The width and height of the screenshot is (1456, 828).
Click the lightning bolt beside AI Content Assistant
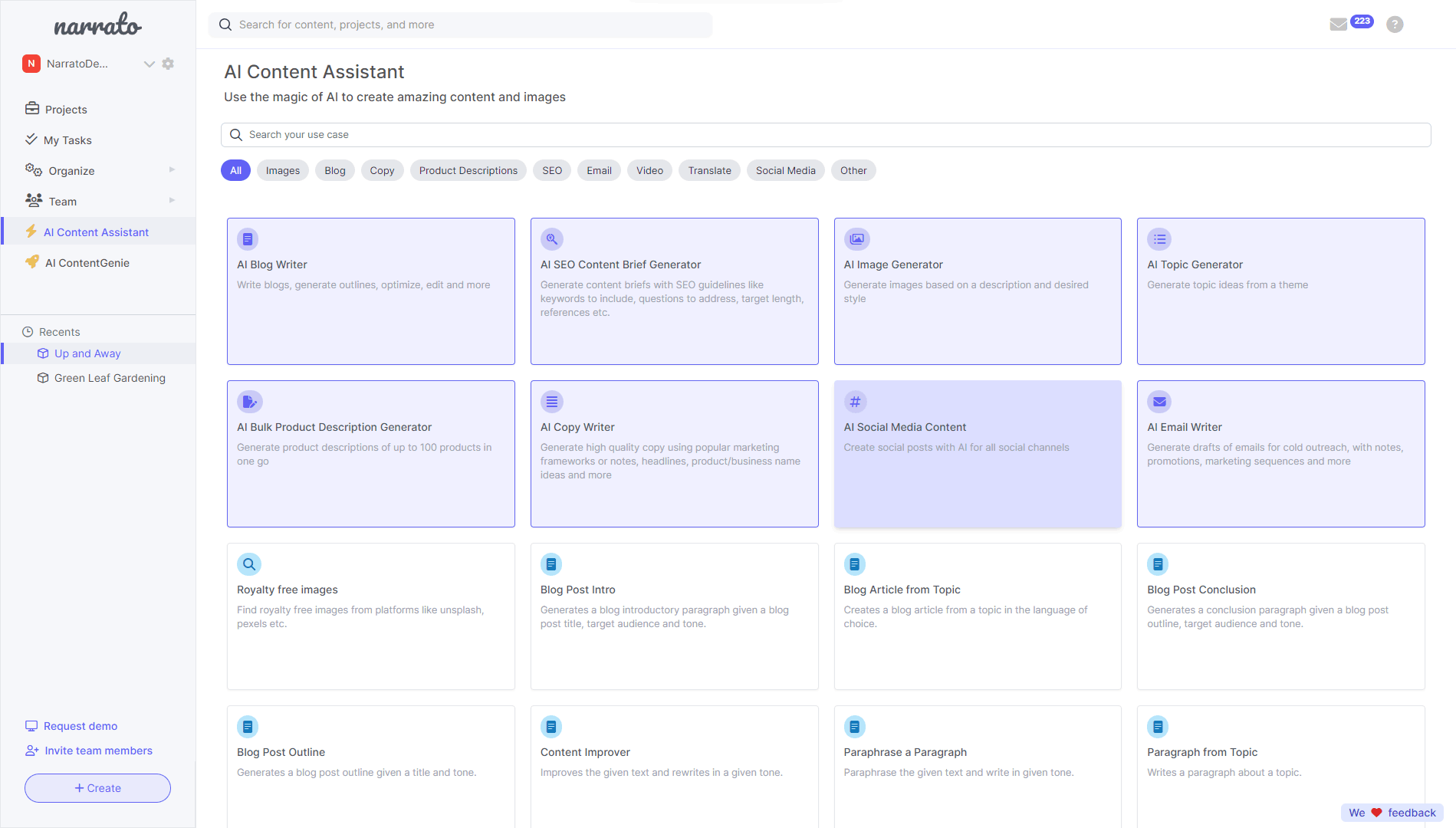(x=31, y=232)
